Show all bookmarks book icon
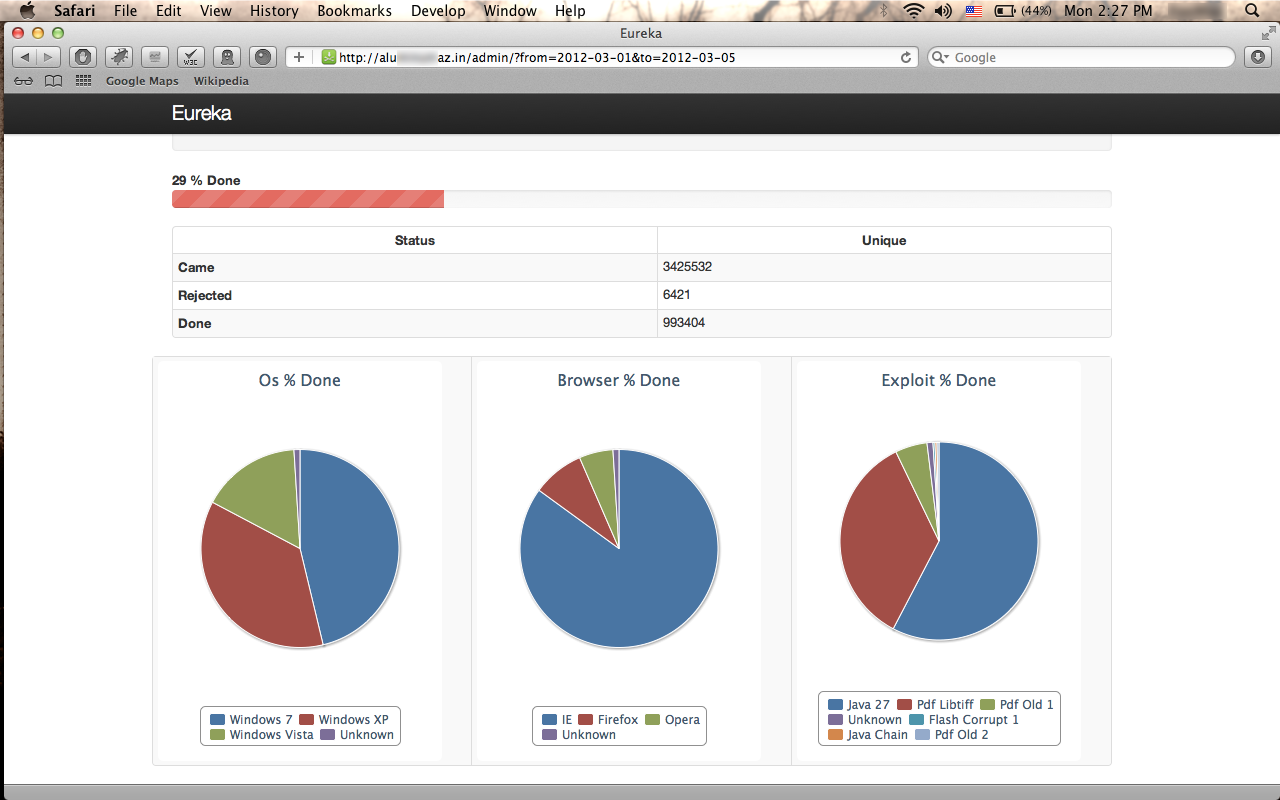 [53, 81]
